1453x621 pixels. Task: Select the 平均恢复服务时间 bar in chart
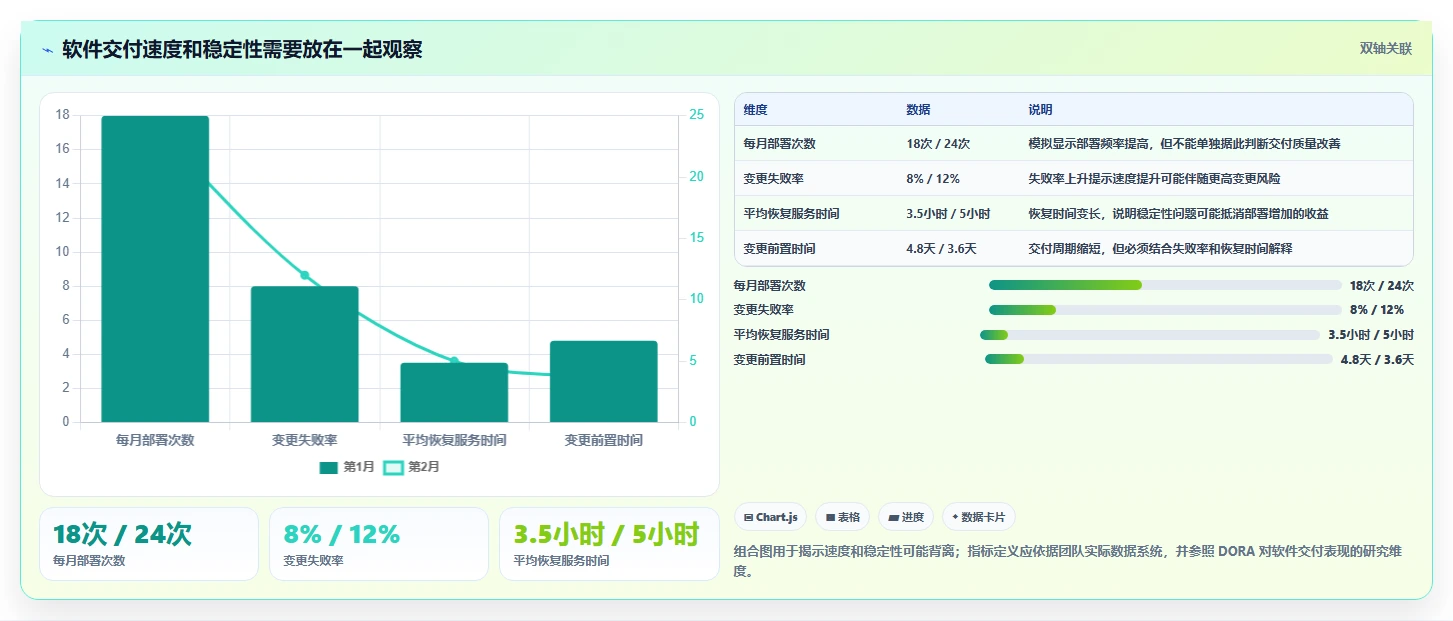pyautogui.click(x=454, y=392)
